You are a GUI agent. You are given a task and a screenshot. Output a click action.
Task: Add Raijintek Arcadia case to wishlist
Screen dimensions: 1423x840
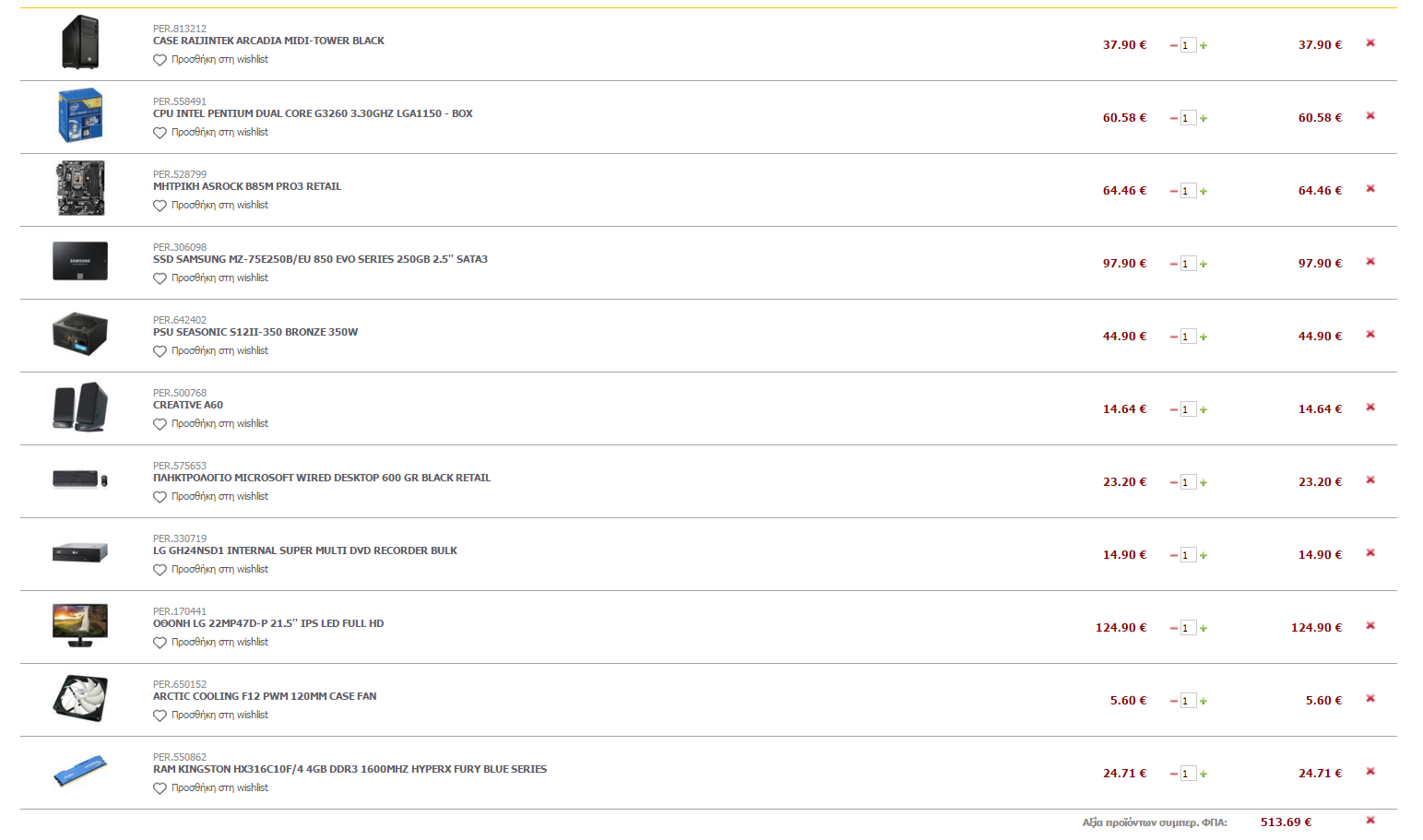(x=210, y=60)
